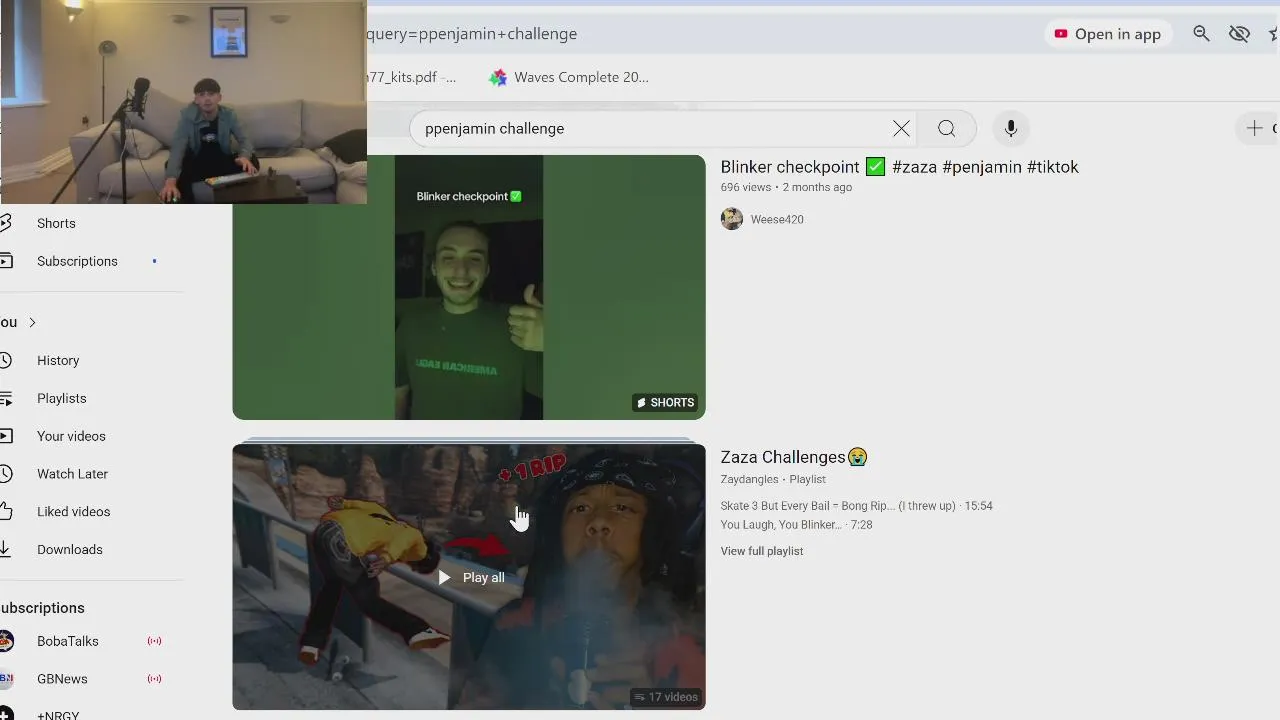The image size is (1280, 720).
Task: Open Your videos in the sidebar
Action: [71, 436]
